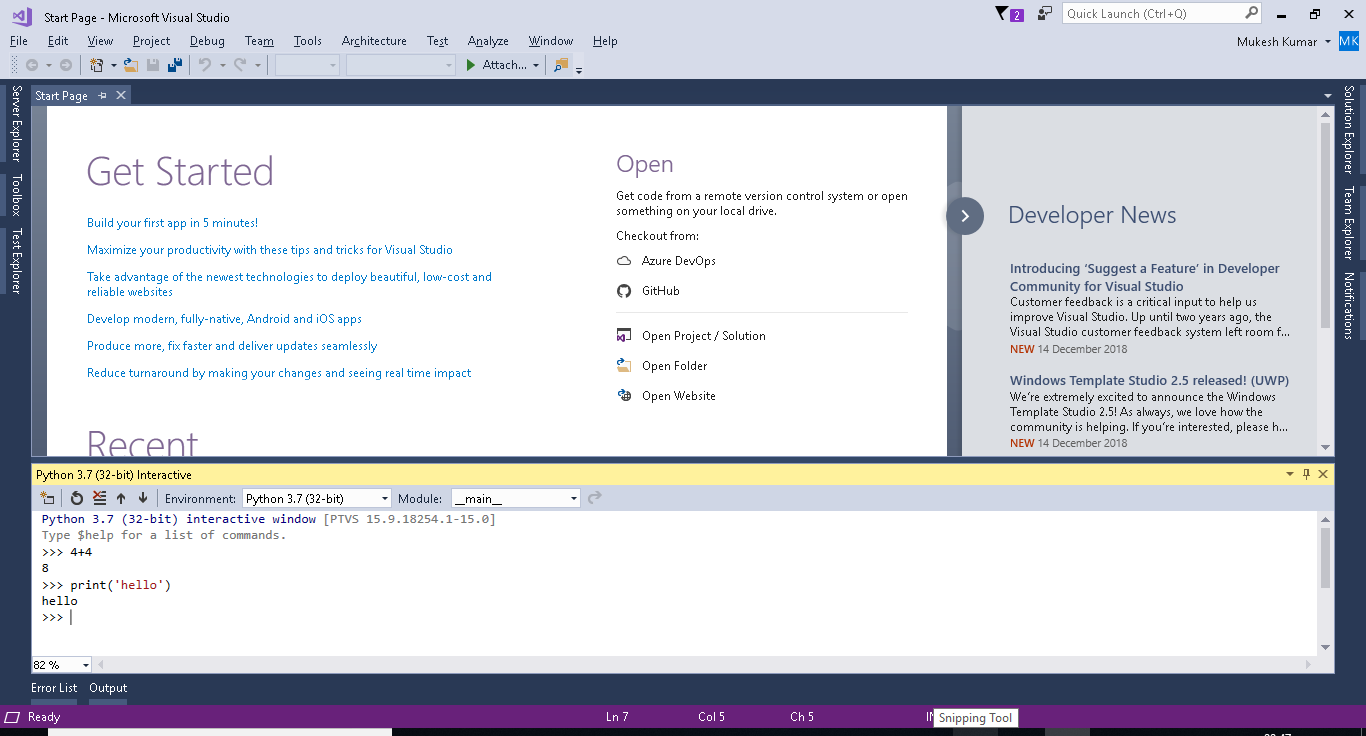Click the Reset Interactive Window icon
The image size is (1366, 736).
point(77,498)
